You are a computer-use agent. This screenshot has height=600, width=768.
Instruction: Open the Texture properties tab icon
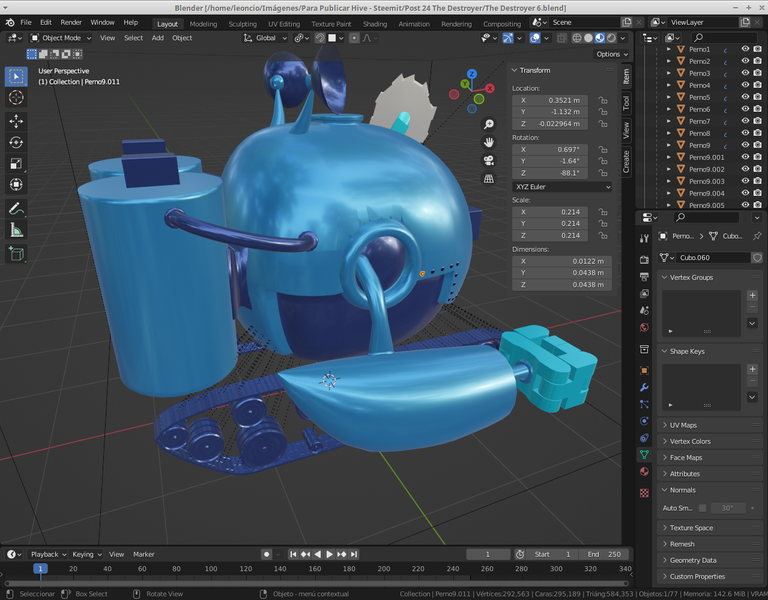click(x=644, y=493)
